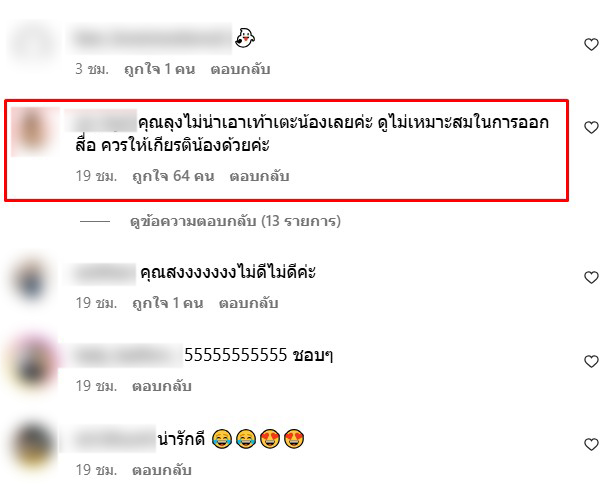Reply to the น่ารักดี emoji comment
Viewport: 608px width, 484px height.
[162, 470]
